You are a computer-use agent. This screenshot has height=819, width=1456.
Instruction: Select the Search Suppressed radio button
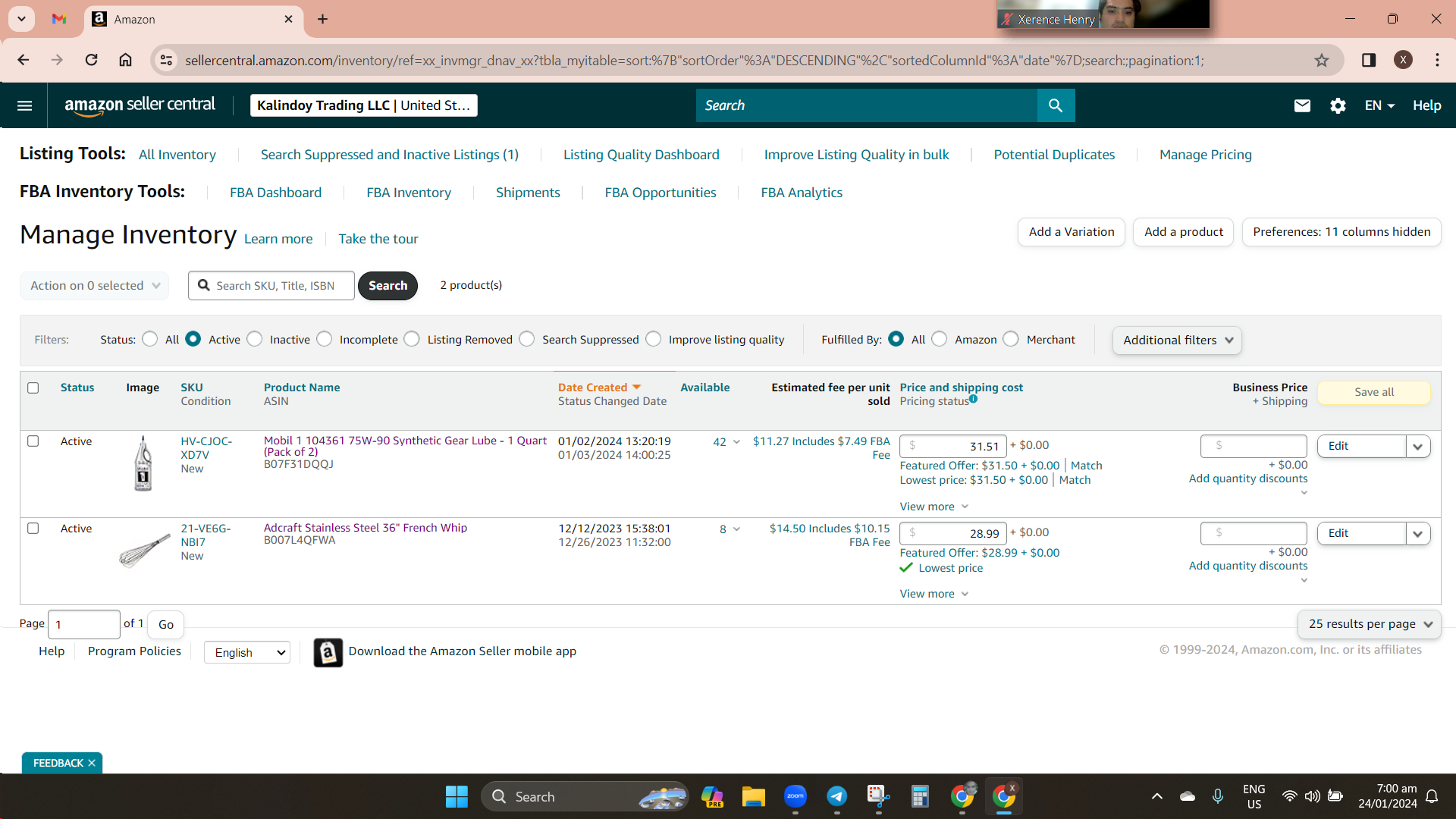point(527,339)
